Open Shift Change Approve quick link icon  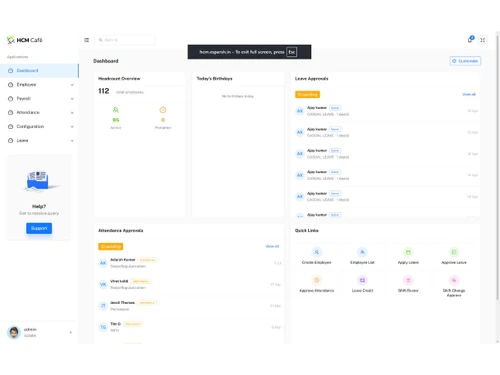(x=454, y=280)
